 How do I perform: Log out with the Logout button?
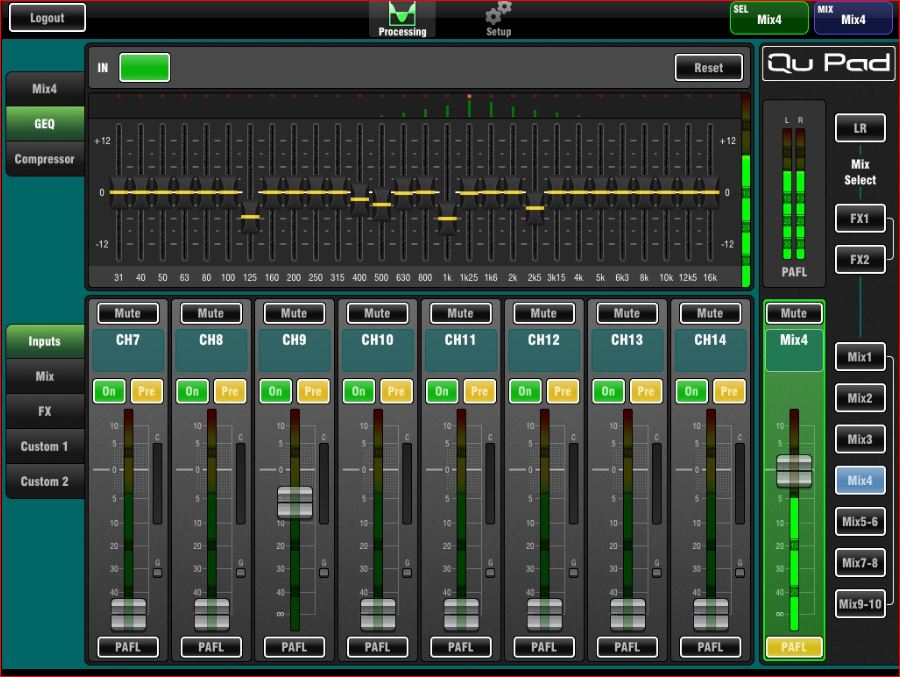(x=47, y=18)
